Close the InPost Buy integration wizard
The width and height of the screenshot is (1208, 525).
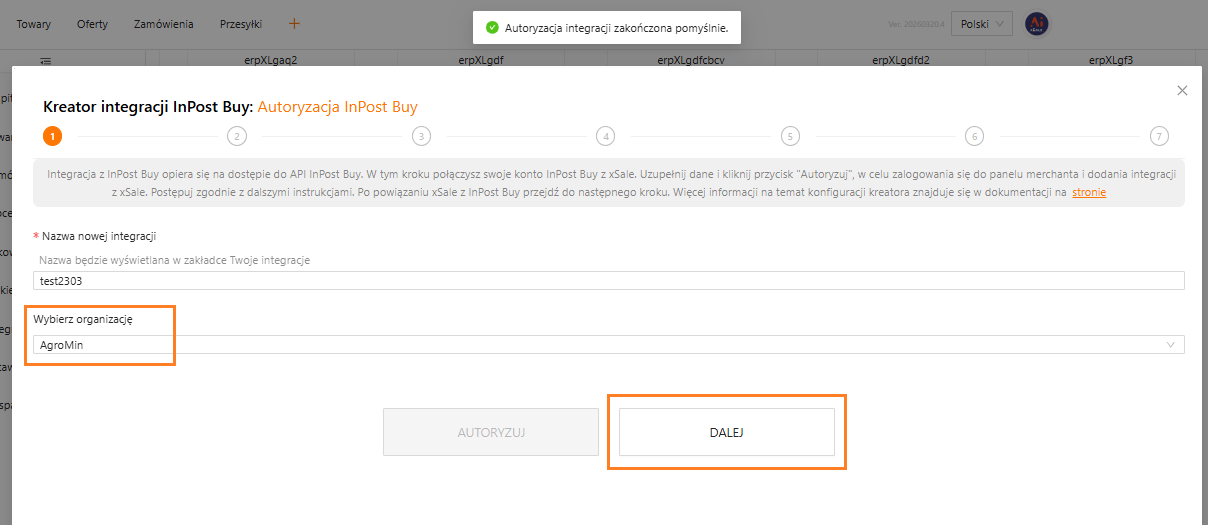(1182, 91)
